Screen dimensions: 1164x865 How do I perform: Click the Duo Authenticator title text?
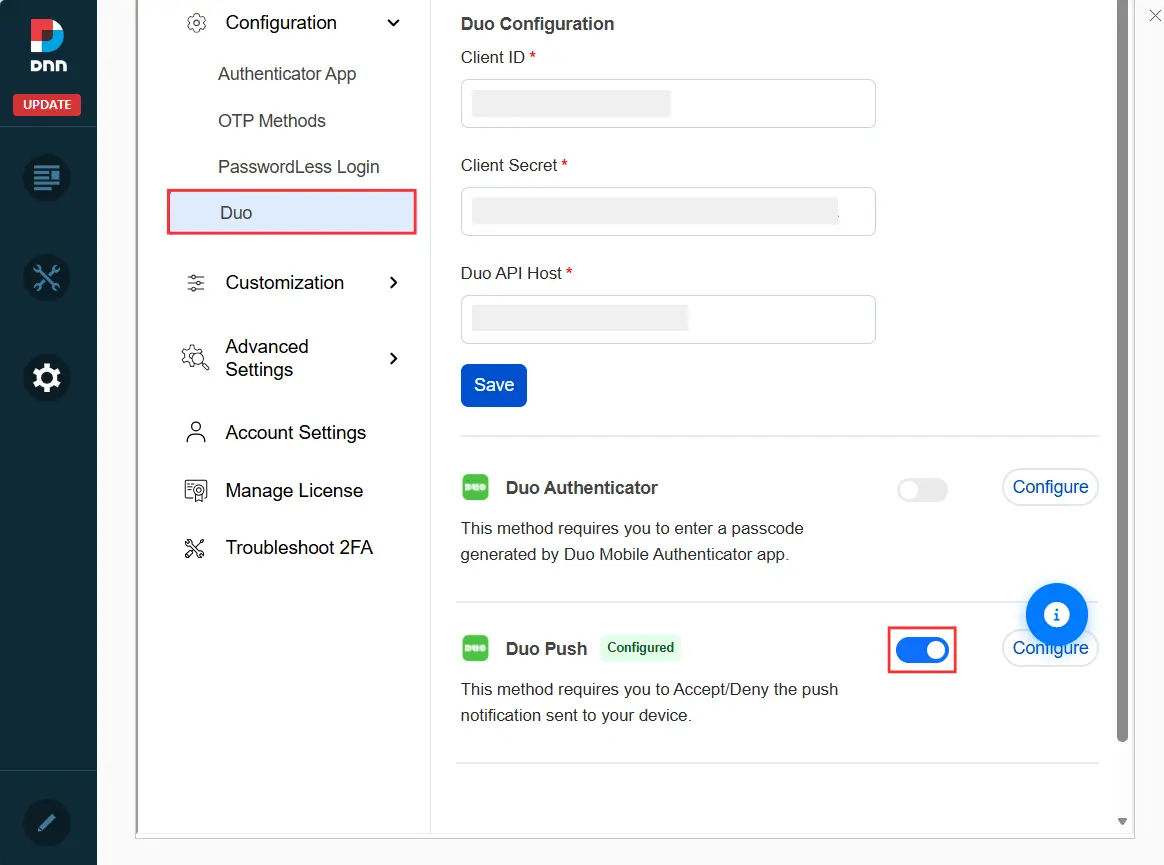click(582, 488)
